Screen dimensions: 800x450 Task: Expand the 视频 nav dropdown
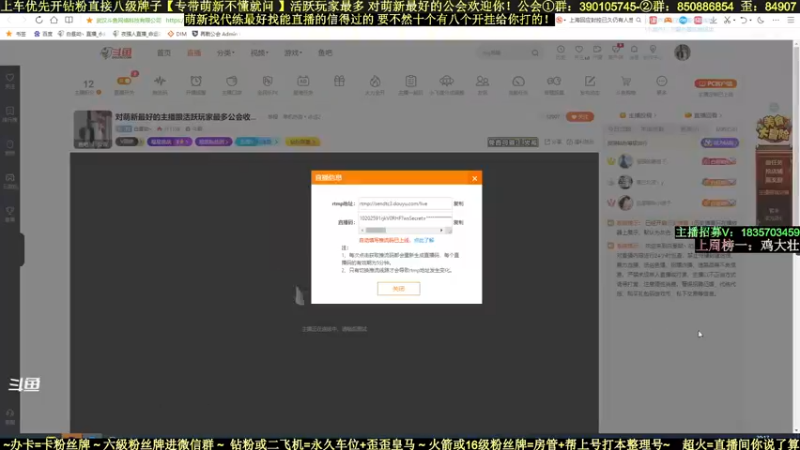[x=259, y=53]
